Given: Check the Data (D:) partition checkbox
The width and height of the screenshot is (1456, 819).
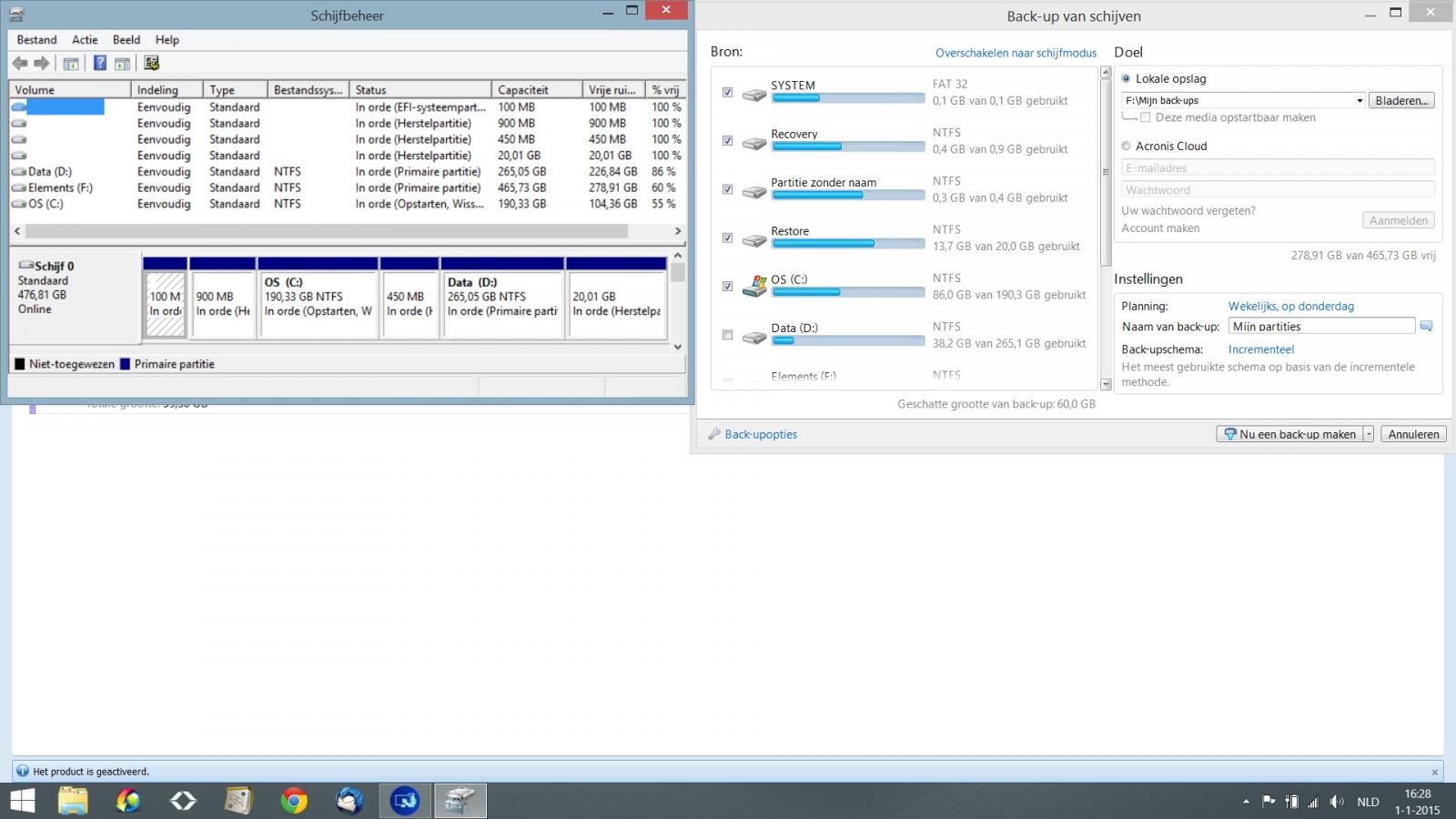Looking at the screenshot, I should click(727, 335).
